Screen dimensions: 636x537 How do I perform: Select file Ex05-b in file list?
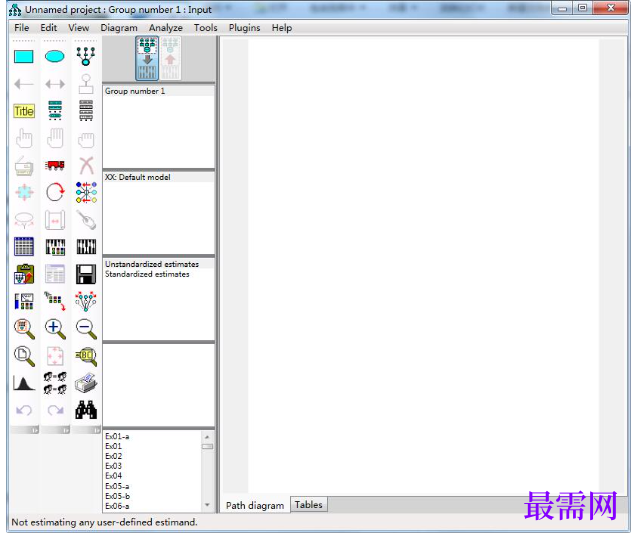pos(117,496)
